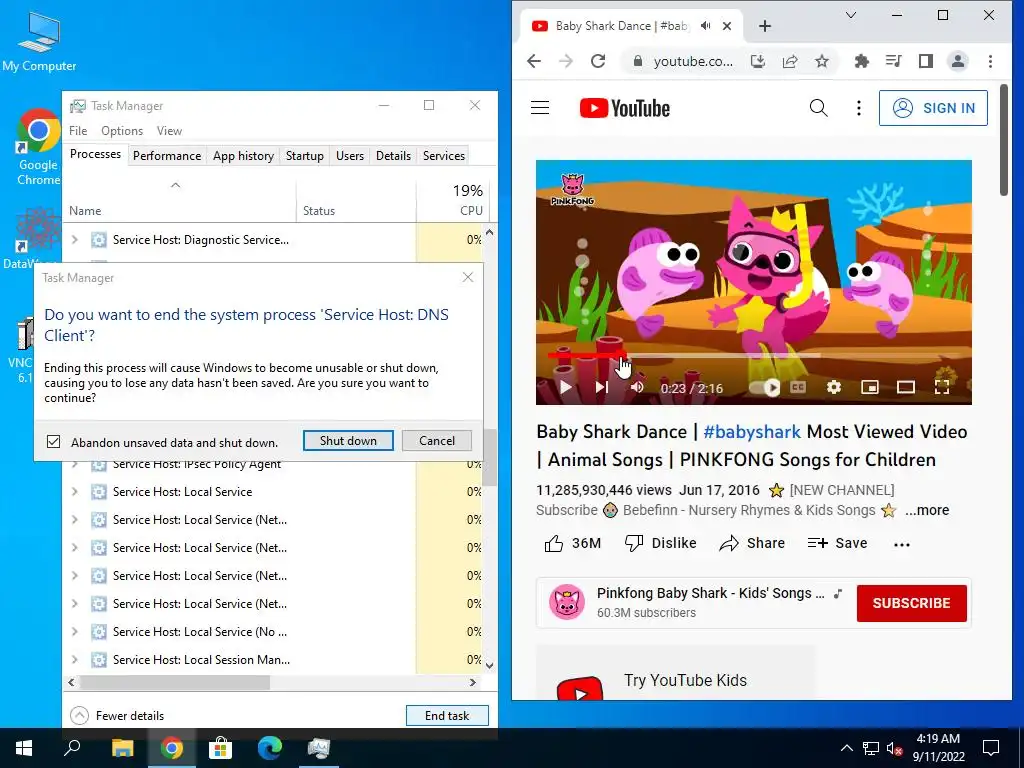This screenshot has height=768, width=1024.
Task: Reload the YouTube page
Action: click(x=598, y=61)
